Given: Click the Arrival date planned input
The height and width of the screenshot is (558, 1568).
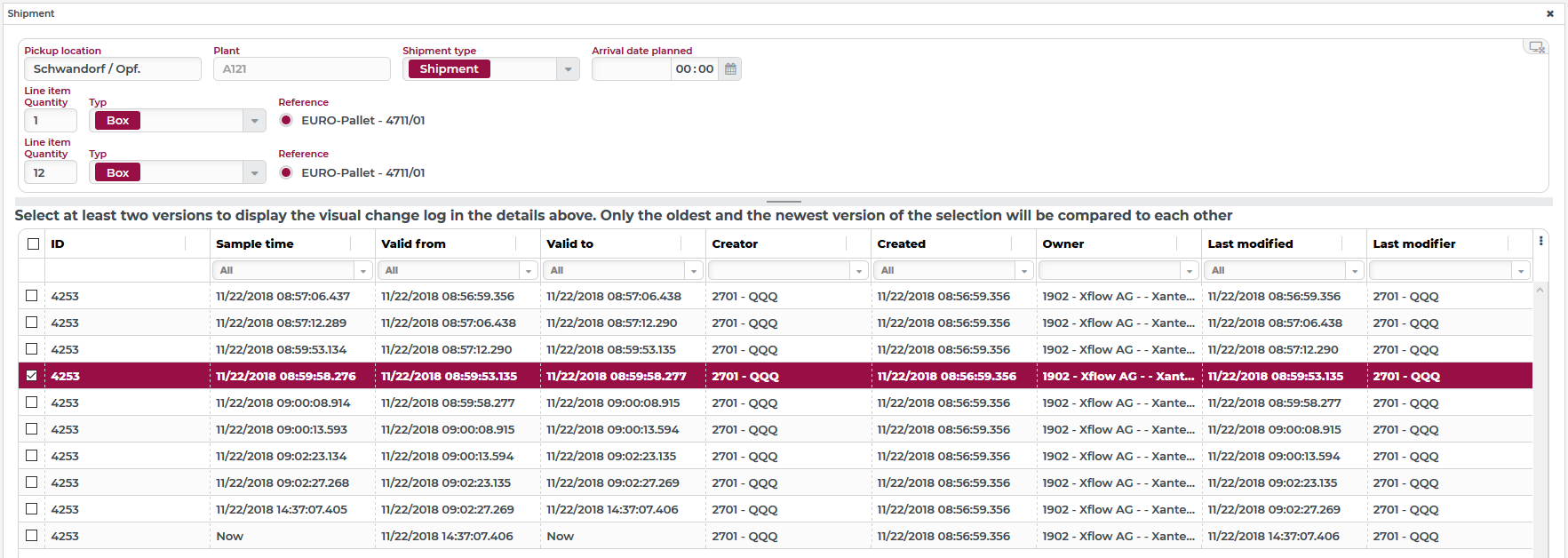Looking at the screenshot, I should tap(632, 69).
